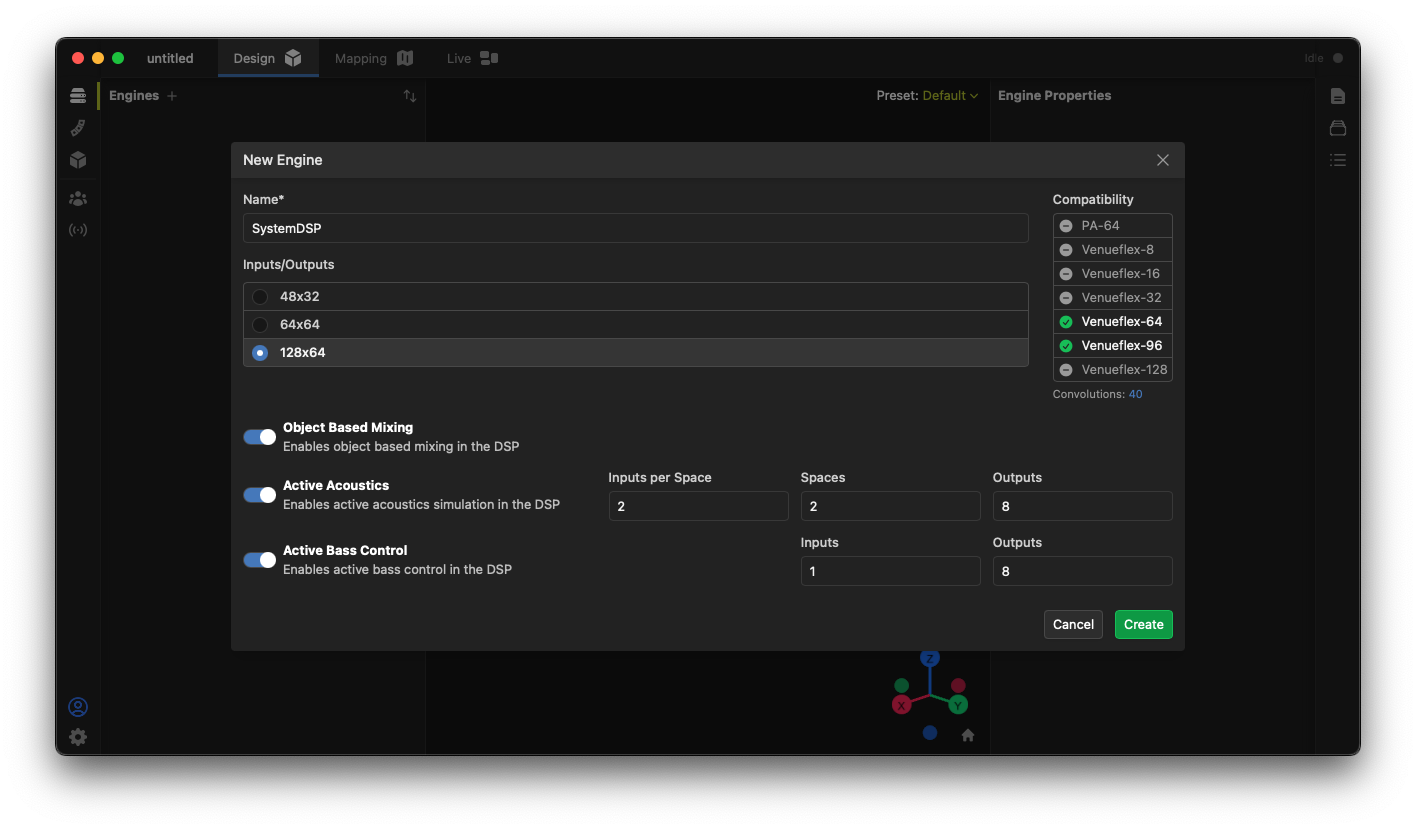Screen dimensions: 1416x829
Task: Click the users group icon in sidebar
Action: pos(78,199)
